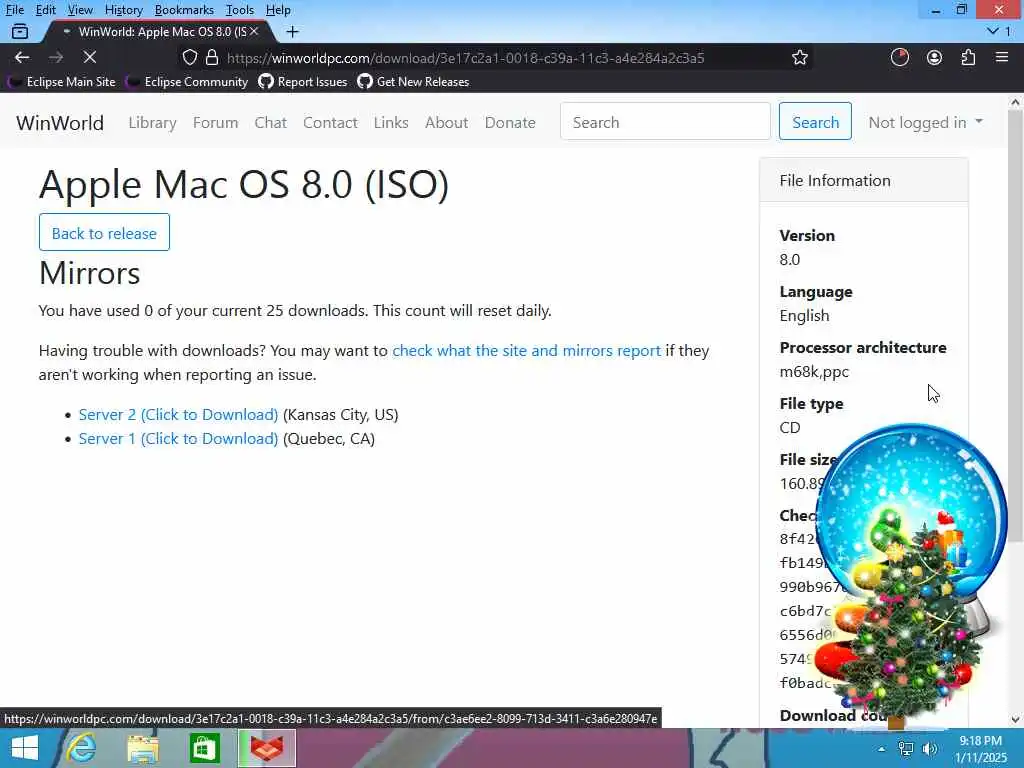Viewport: 1024px width, 768px height.
Task: Open Bookmarks menu
Action: [x=184, y=10]
